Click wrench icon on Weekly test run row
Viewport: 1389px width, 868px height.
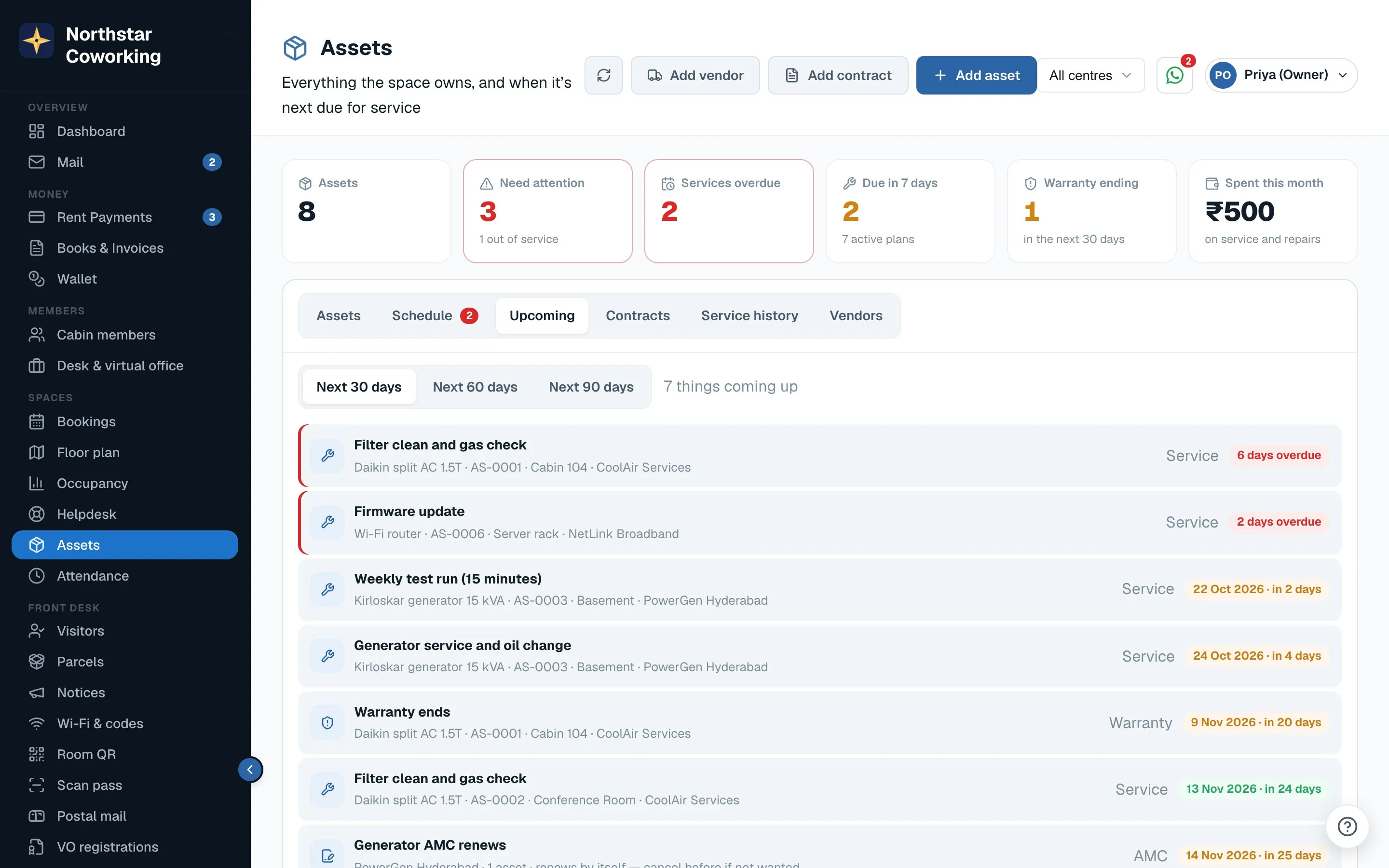coord(328,589)
